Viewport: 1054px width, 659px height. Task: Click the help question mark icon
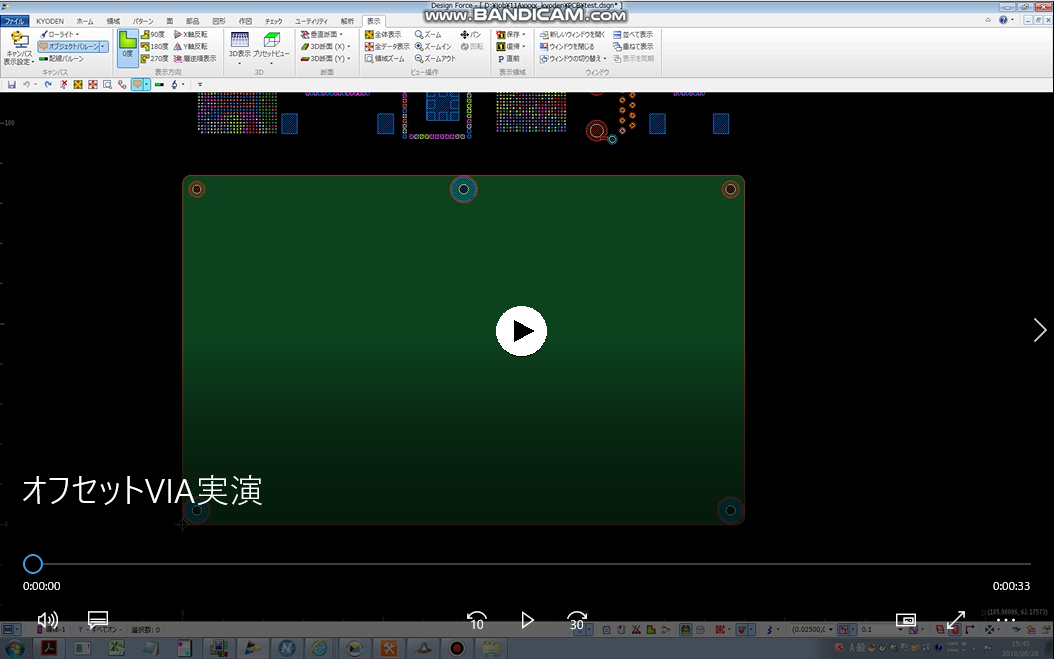click(x=1003, y=20)
